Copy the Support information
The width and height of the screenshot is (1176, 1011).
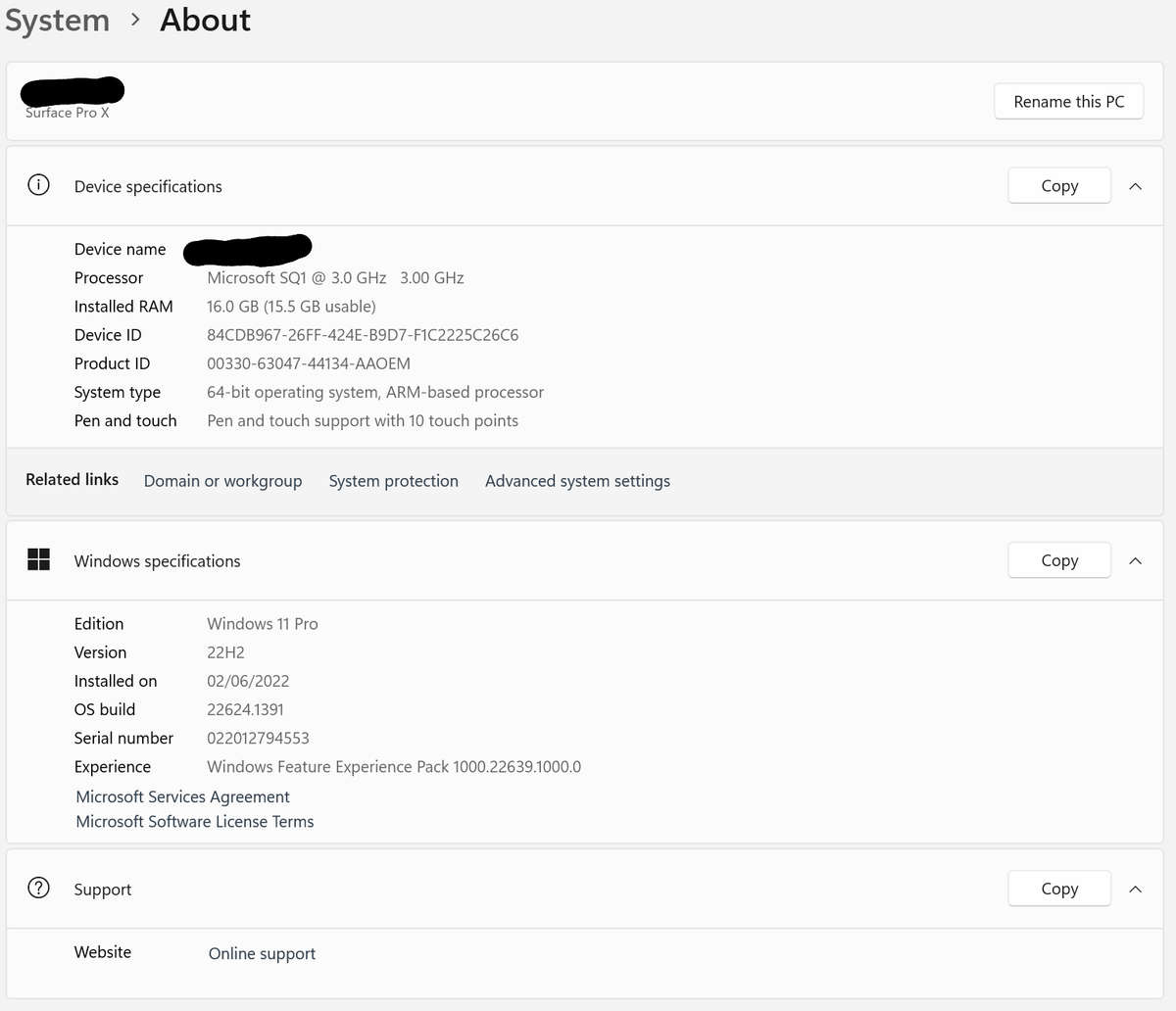tap(1058, 889)
